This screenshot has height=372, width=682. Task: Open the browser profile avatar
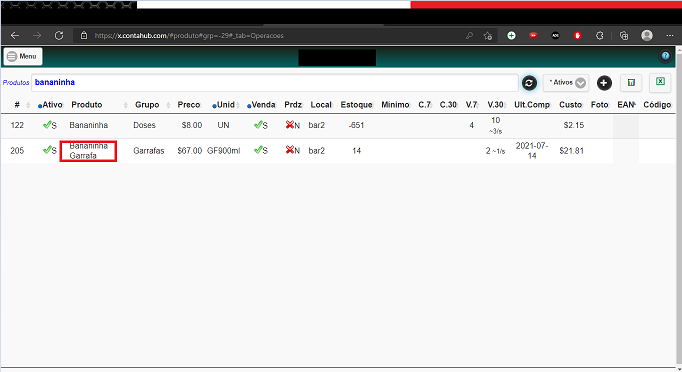(647, 36)
